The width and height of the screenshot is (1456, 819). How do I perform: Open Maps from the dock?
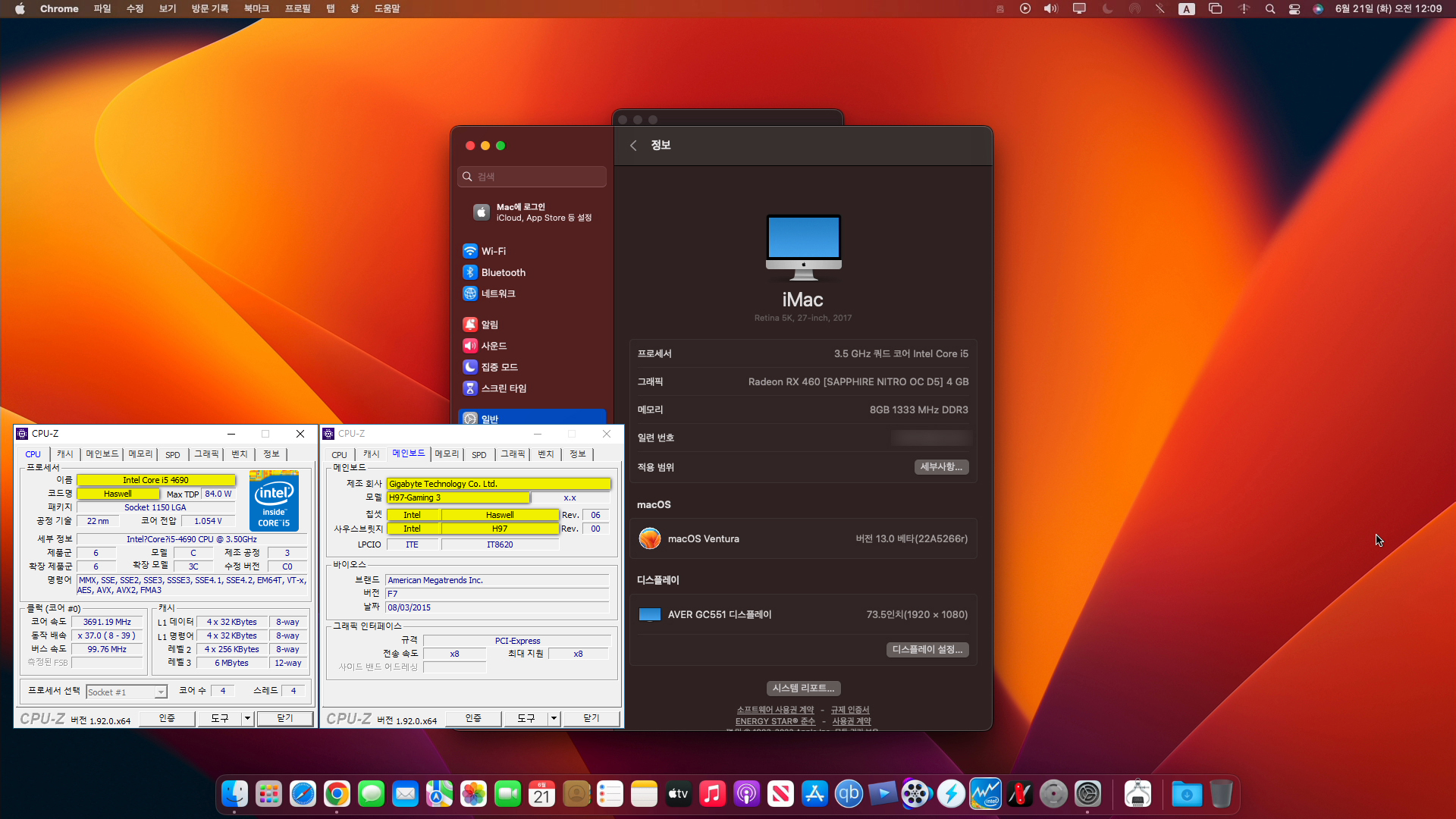click(x=439, y=794)
